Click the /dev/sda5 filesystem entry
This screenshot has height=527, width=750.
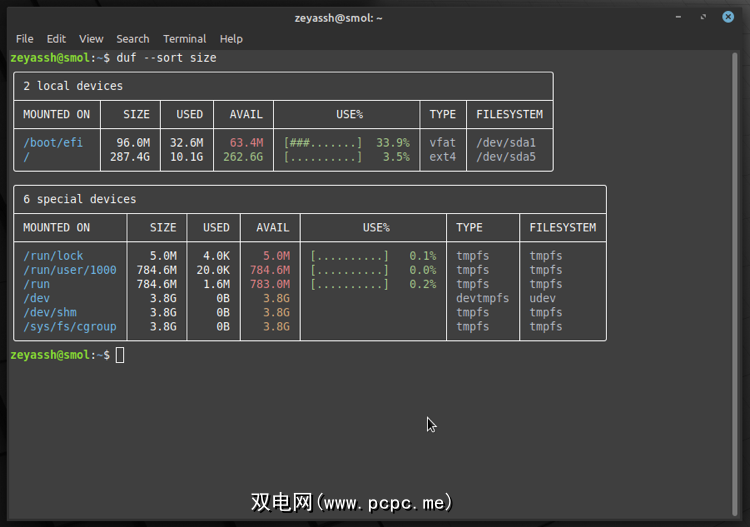tap(506, 157)
